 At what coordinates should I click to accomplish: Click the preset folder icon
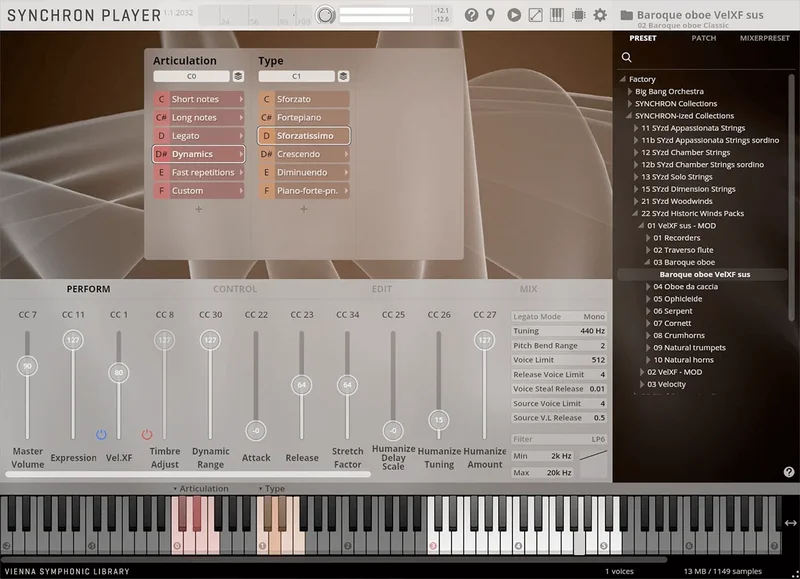(x=627, y=15)
